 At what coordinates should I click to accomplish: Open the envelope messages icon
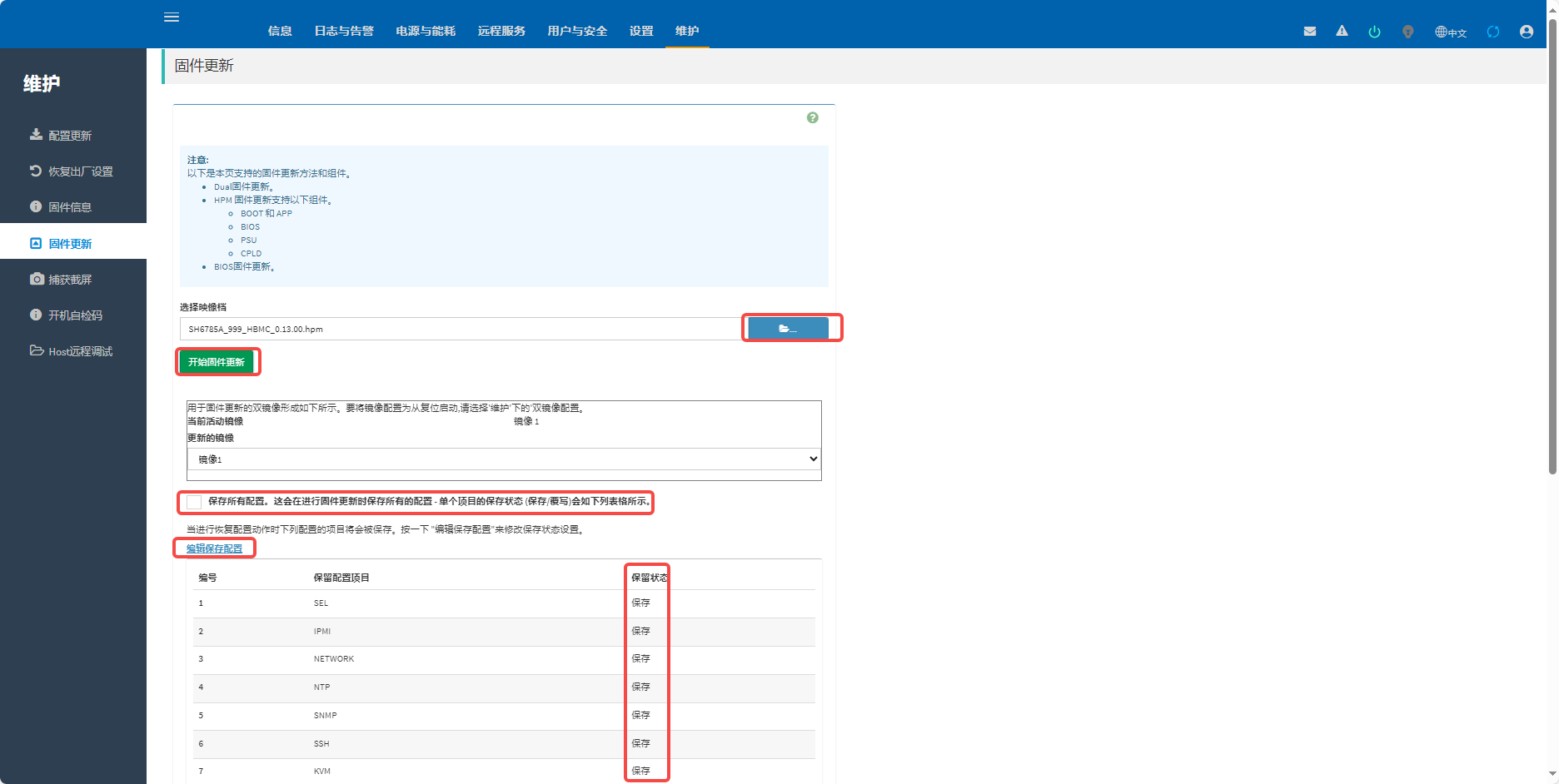click(1310, 32)
